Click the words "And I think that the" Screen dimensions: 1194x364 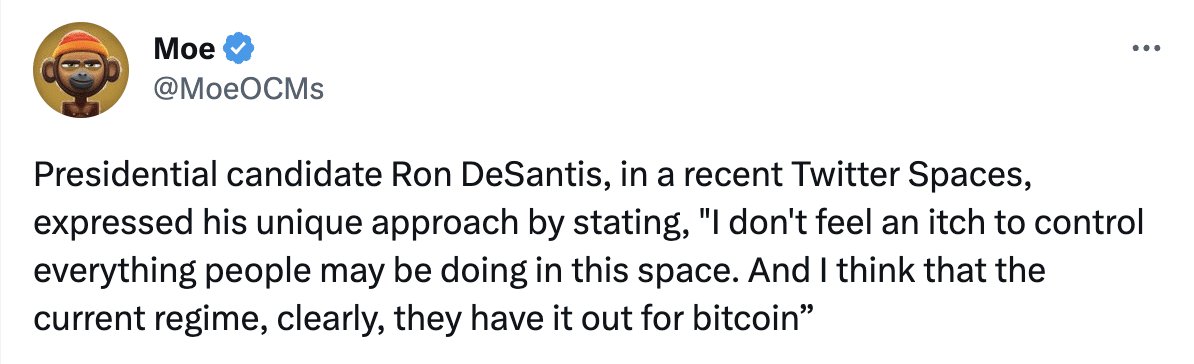pos(847,272)
